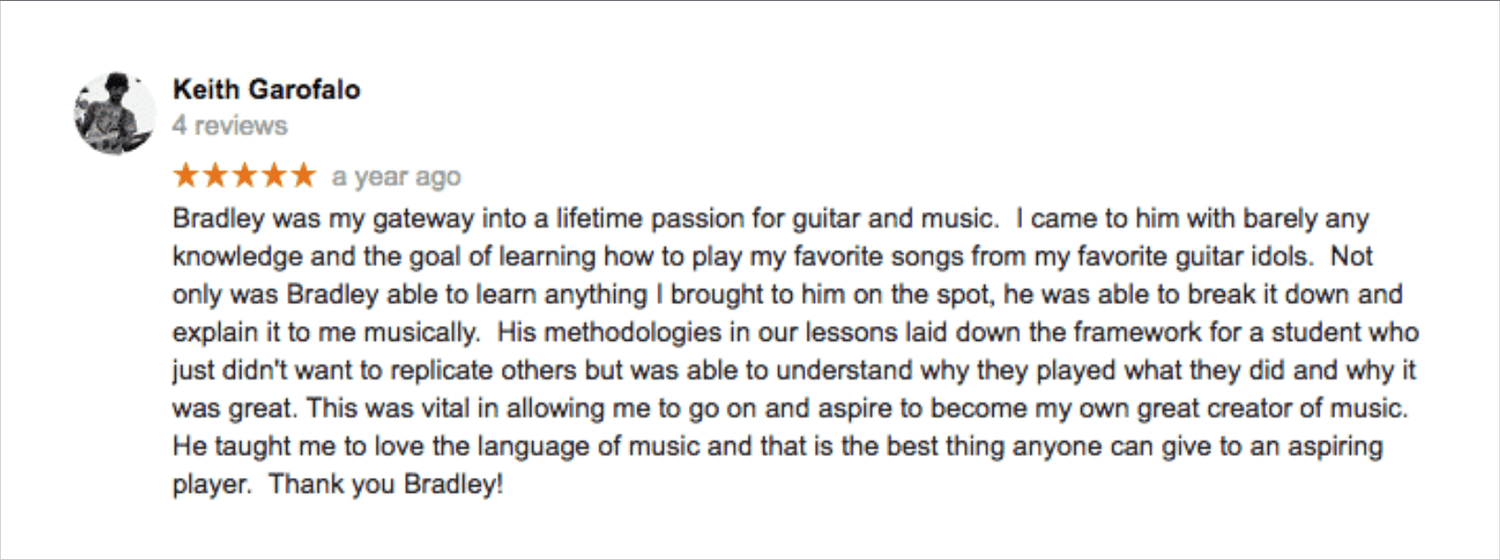Click the first orange rating star
Screen dimensions: 1500x560
coord(186,177)
